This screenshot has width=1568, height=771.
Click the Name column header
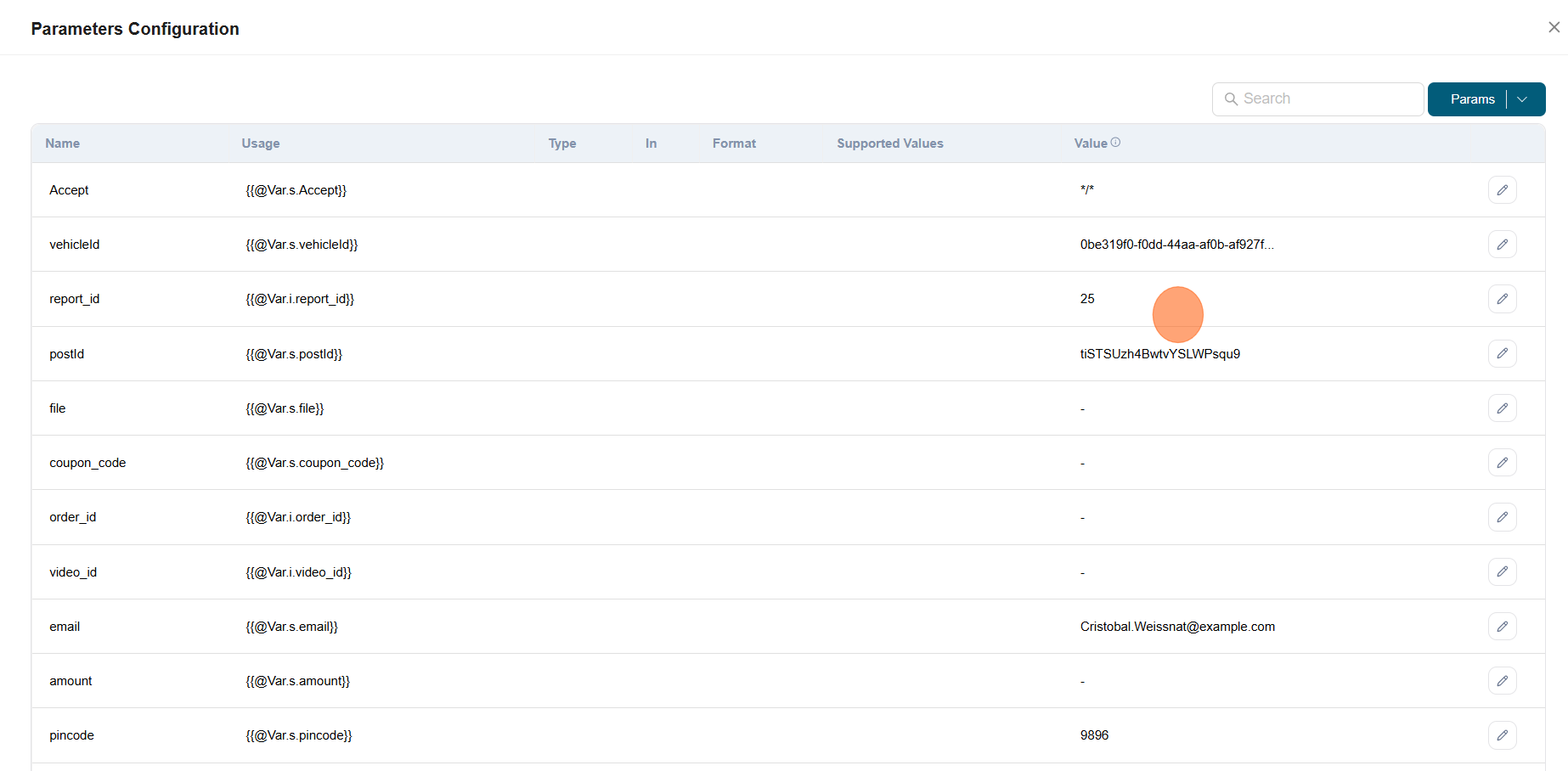[63, 144]
